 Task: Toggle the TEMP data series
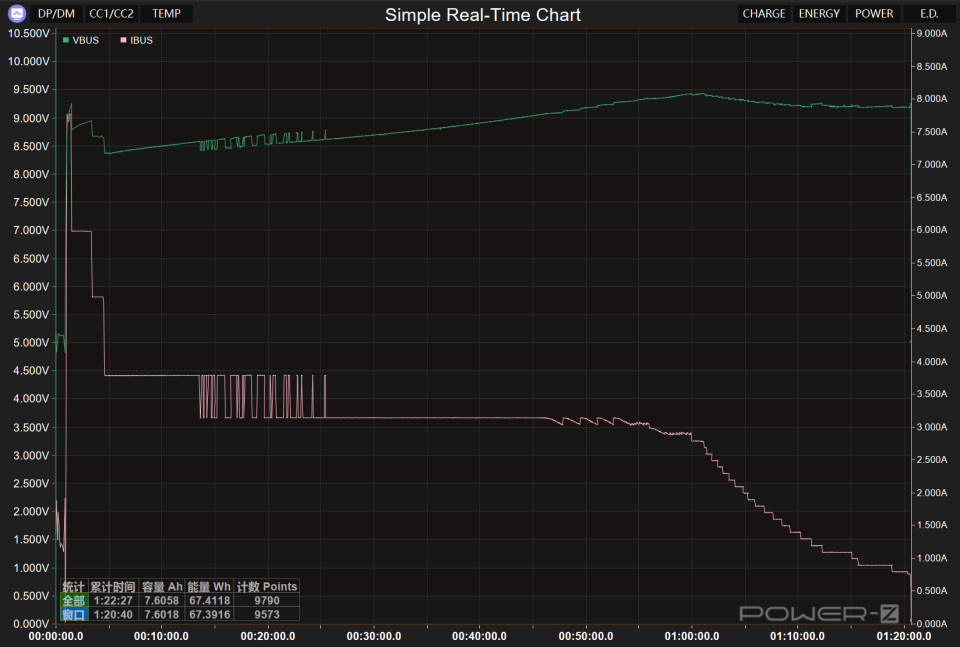(167, 13)
